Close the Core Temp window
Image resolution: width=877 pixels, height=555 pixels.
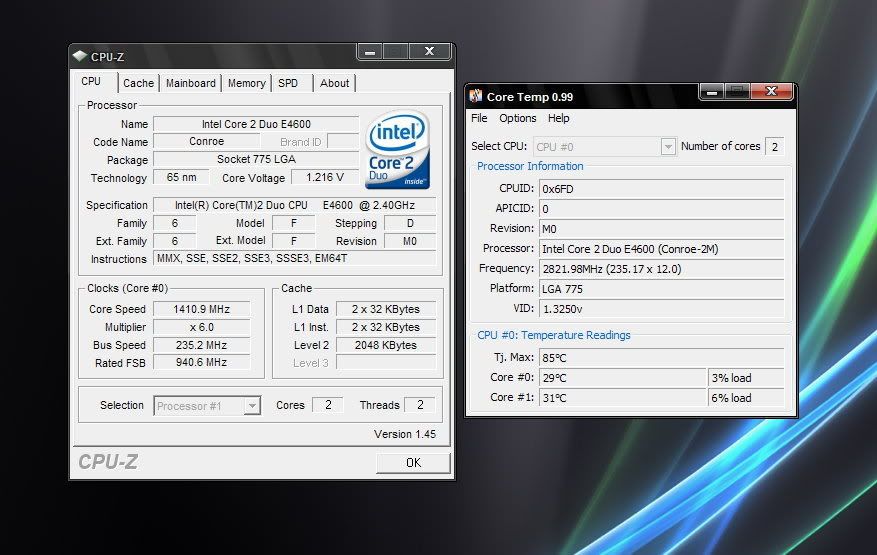pos(771,91)
